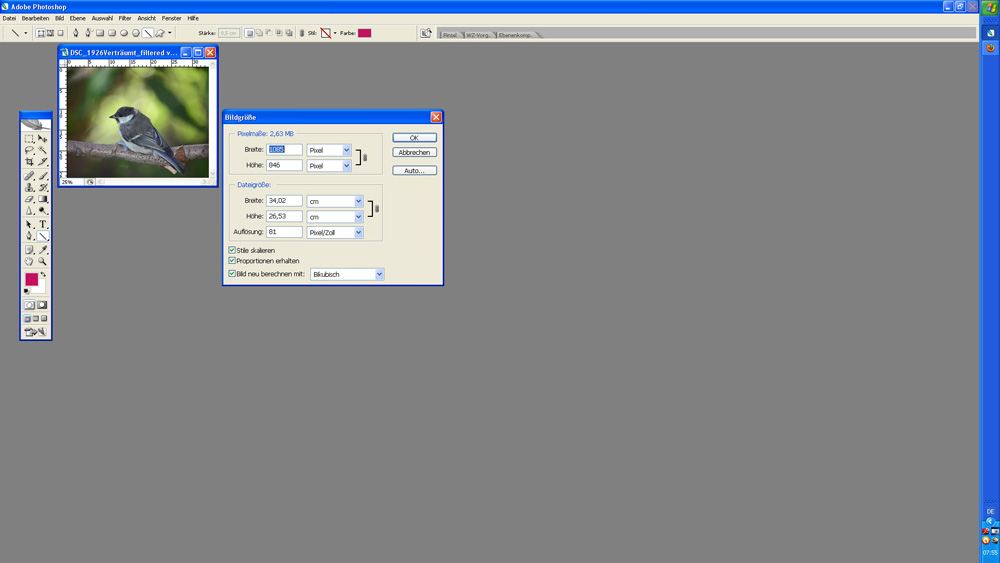The image size is (1000, 563).
Task: Click the pixel Breite input field
Action: [284, 150]
